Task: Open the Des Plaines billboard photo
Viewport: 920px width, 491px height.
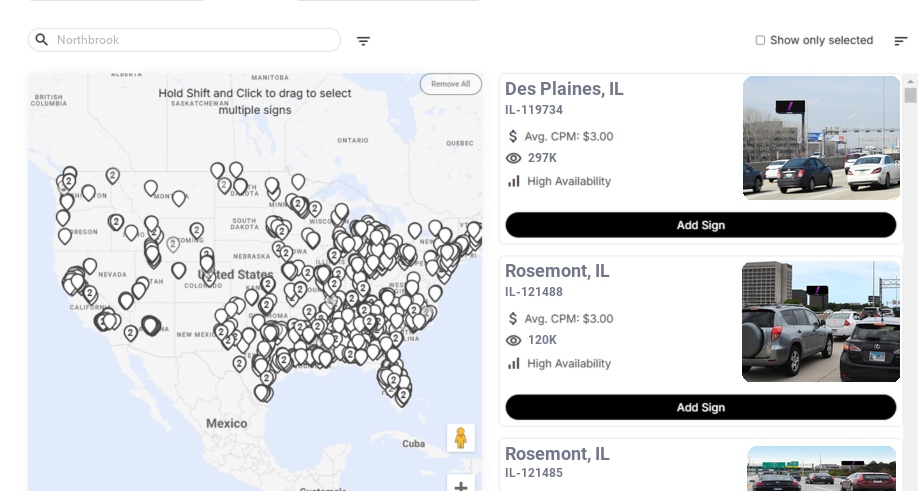Action: point(821,138)
